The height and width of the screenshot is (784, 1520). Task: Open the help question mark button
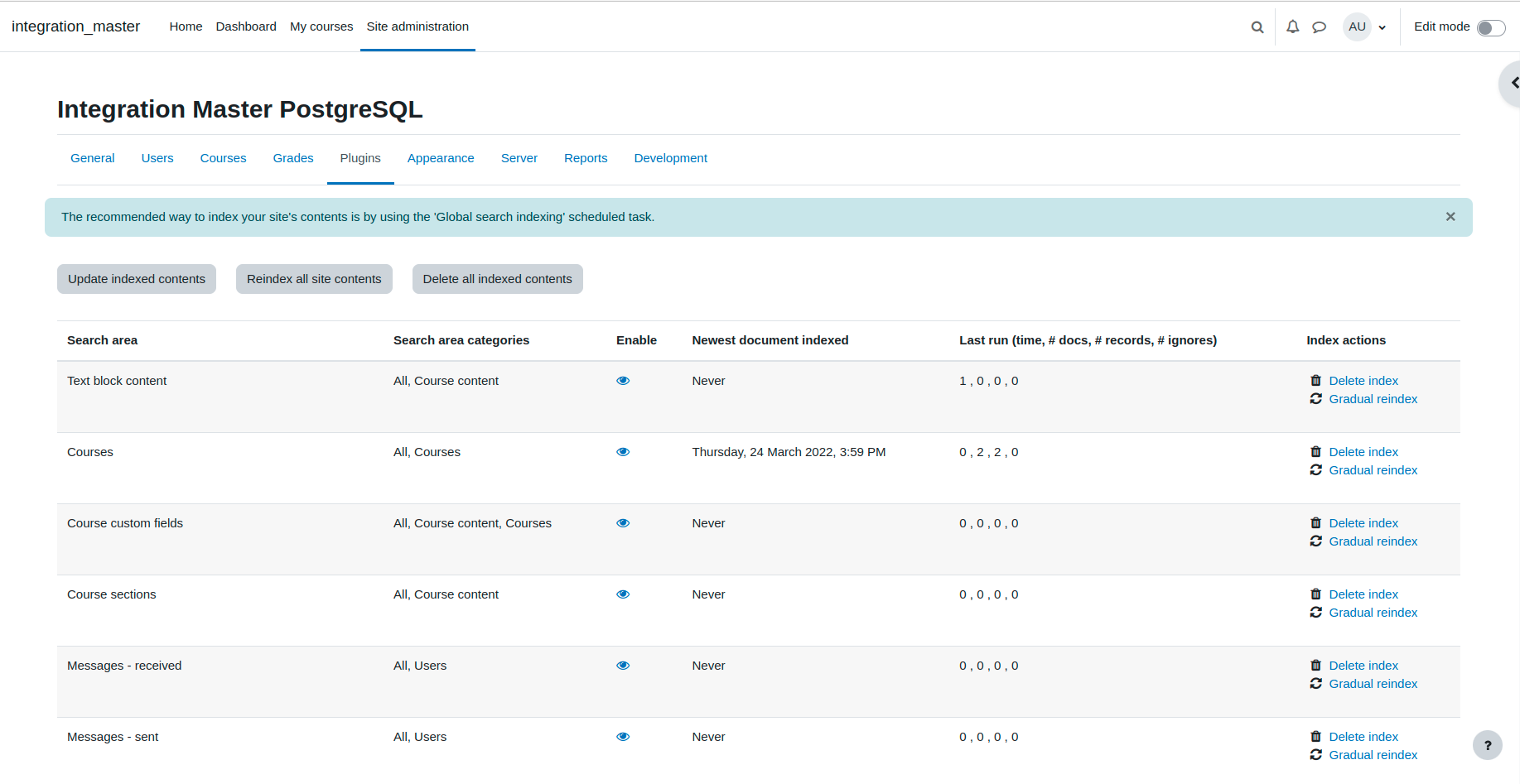[1488, 745]
